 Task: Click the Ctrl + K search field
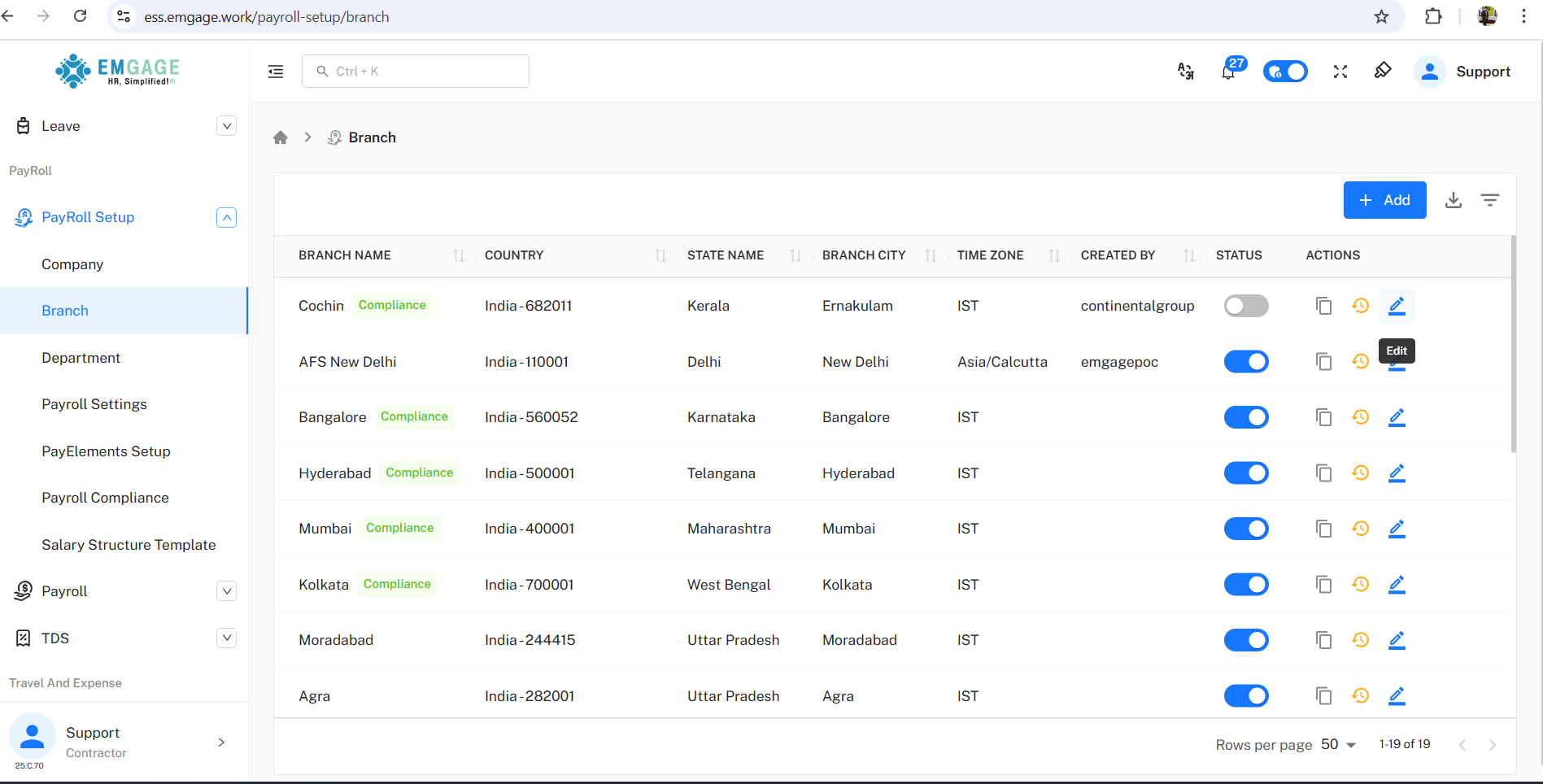click(415, 72)
